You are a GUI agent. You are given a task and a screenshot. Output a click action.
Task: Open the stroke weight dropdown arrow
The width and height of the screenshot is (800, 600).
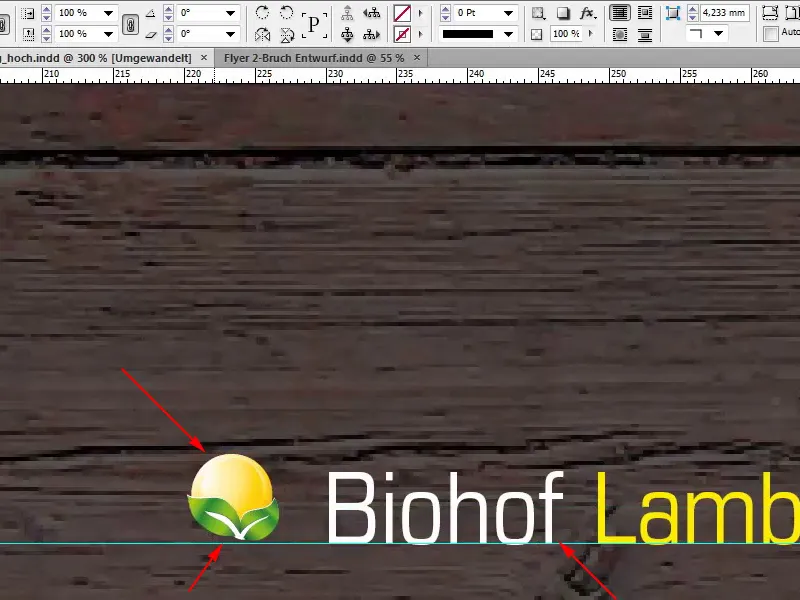508,13
